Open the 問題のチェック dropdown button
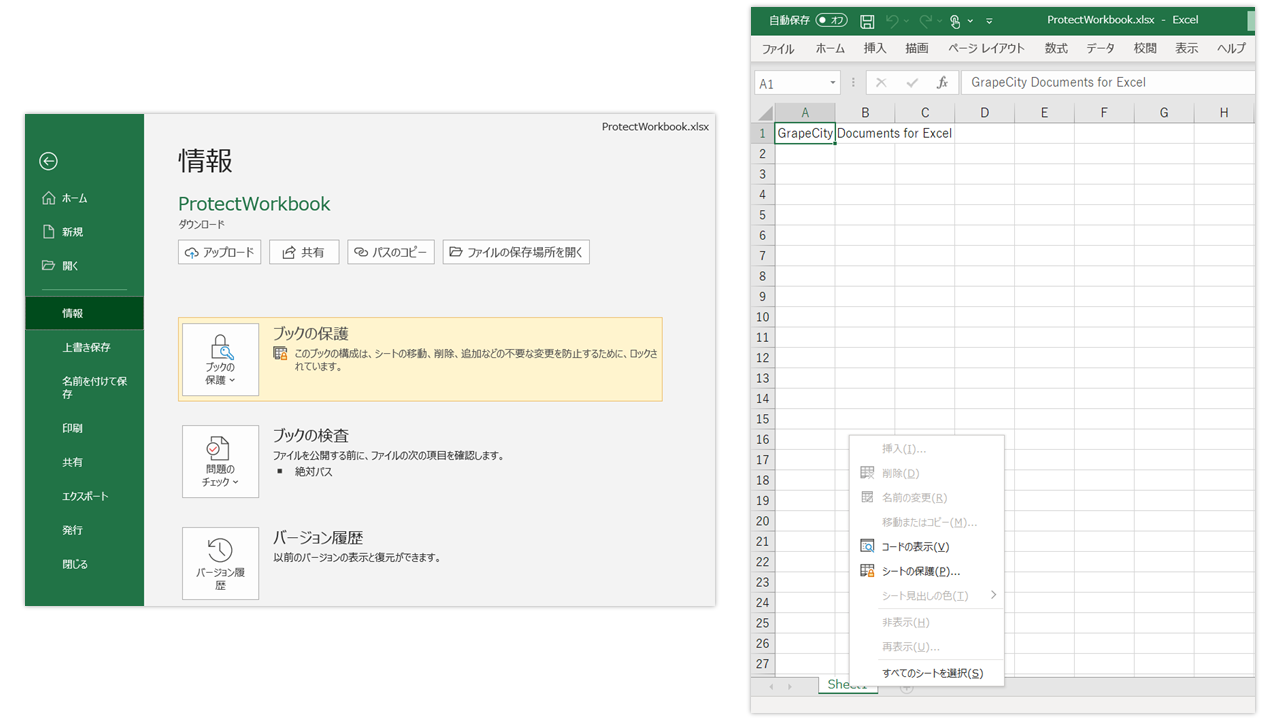This screenshot has width=1280, height=720. pos(220,462)
